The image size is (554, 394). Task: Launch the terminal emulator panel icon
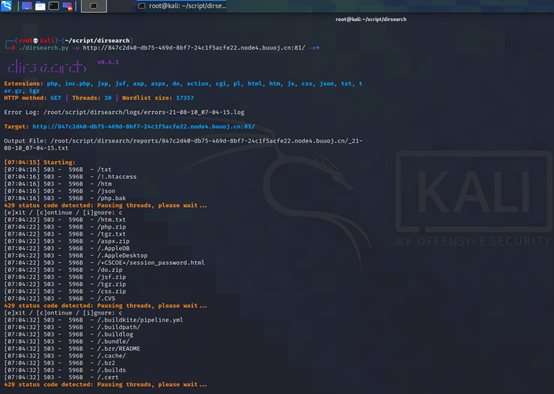pos(53,6)
